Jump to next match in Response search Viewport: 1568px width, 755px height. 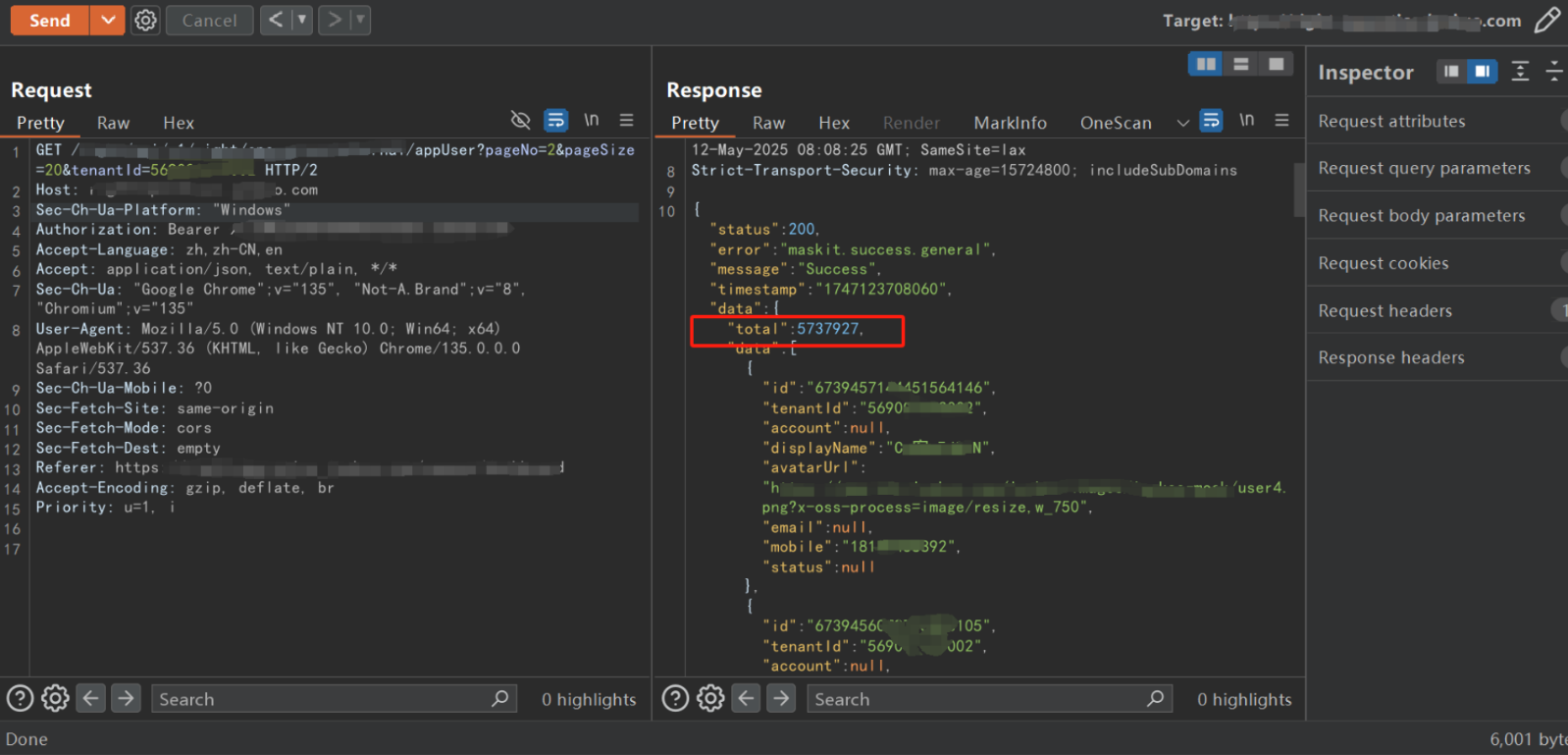pos(781,698)
